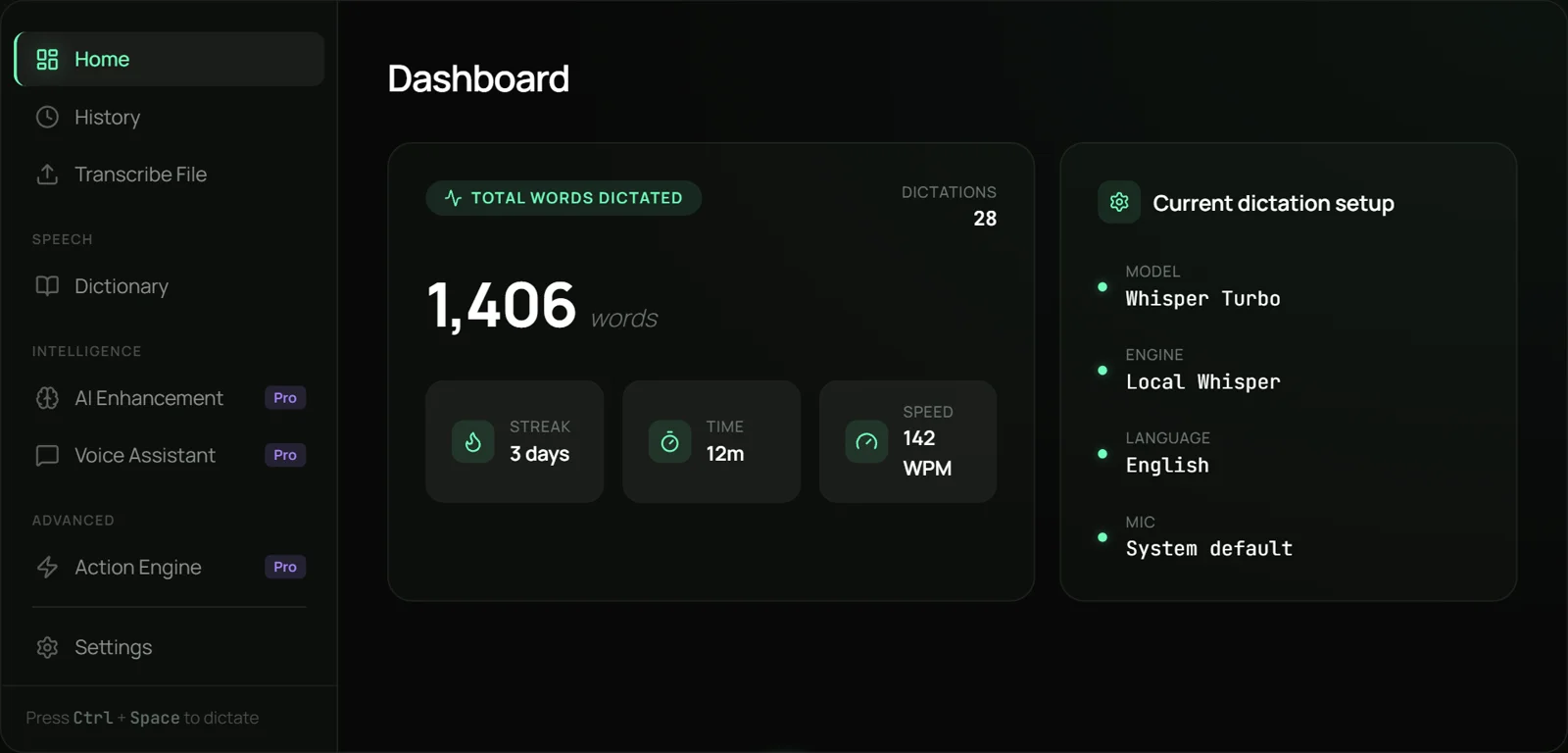Click the SPEECH section label

coord(62,239)
